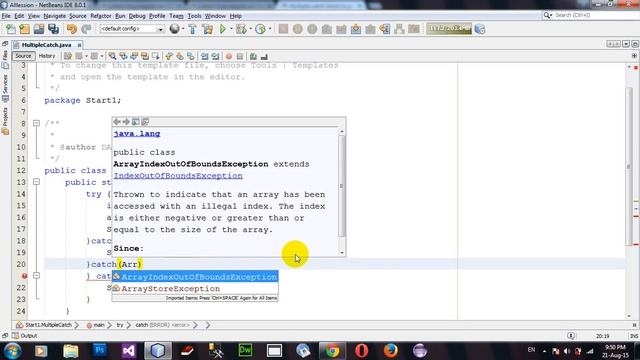
Task: Click the Open Project toolbar icon
Action: tap(39, 29)
